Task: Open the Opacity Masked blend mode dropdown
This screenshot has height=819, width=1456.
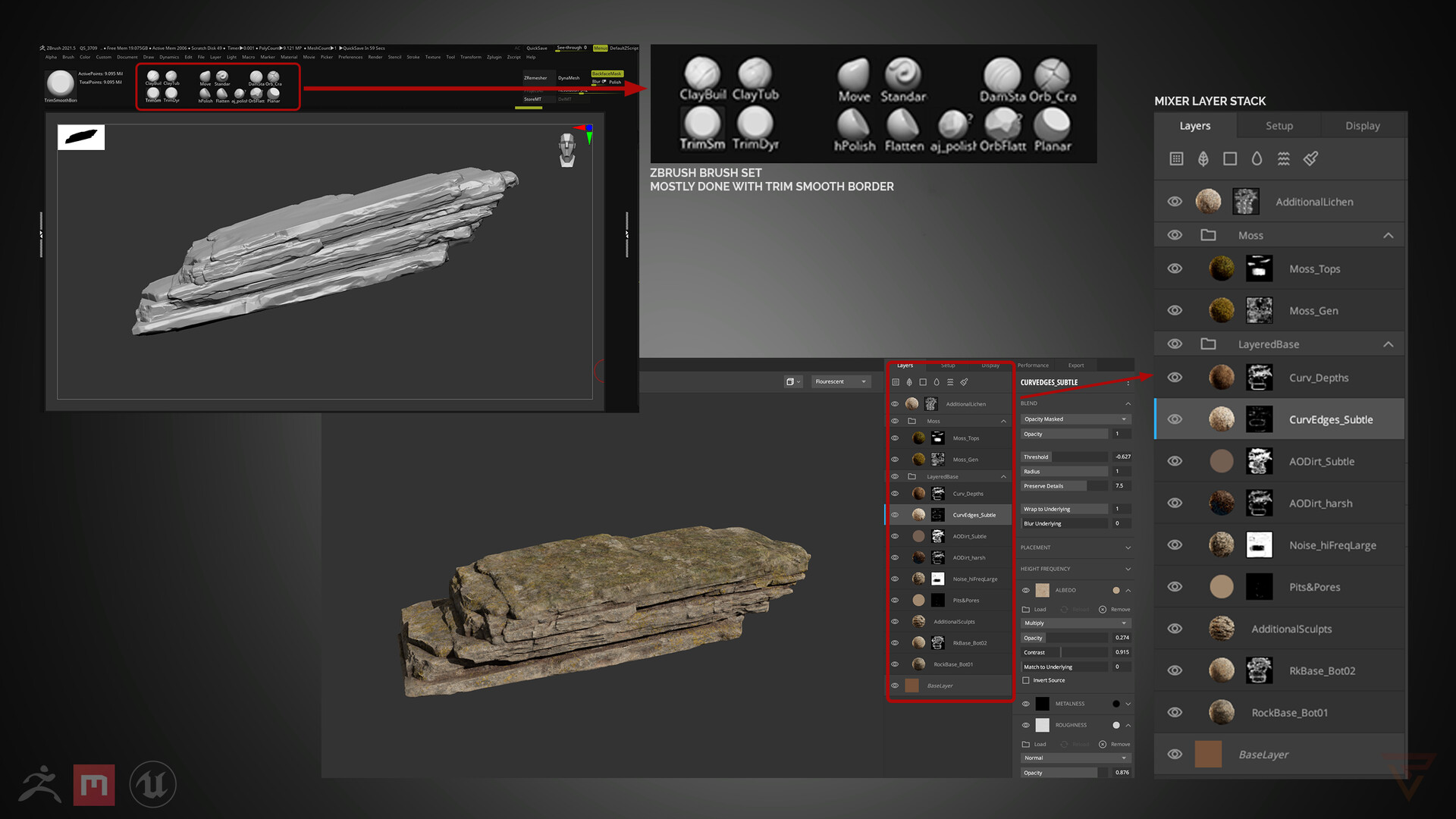Action: (1075, 419)
